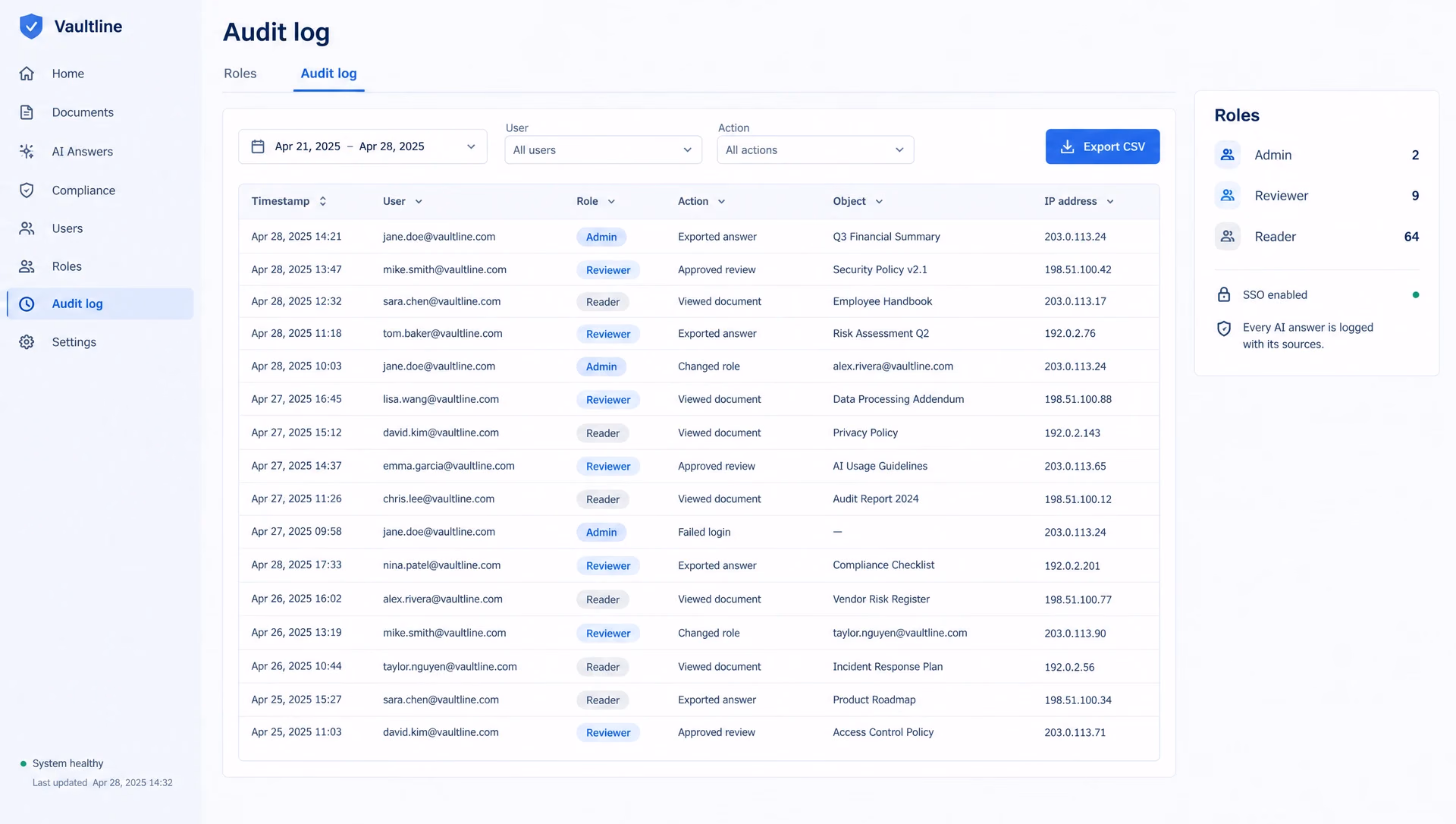Viewport: 1456px width, 824px height.
Task: Click the shield icon beside AI answer note
Action: coord(1224,328)
